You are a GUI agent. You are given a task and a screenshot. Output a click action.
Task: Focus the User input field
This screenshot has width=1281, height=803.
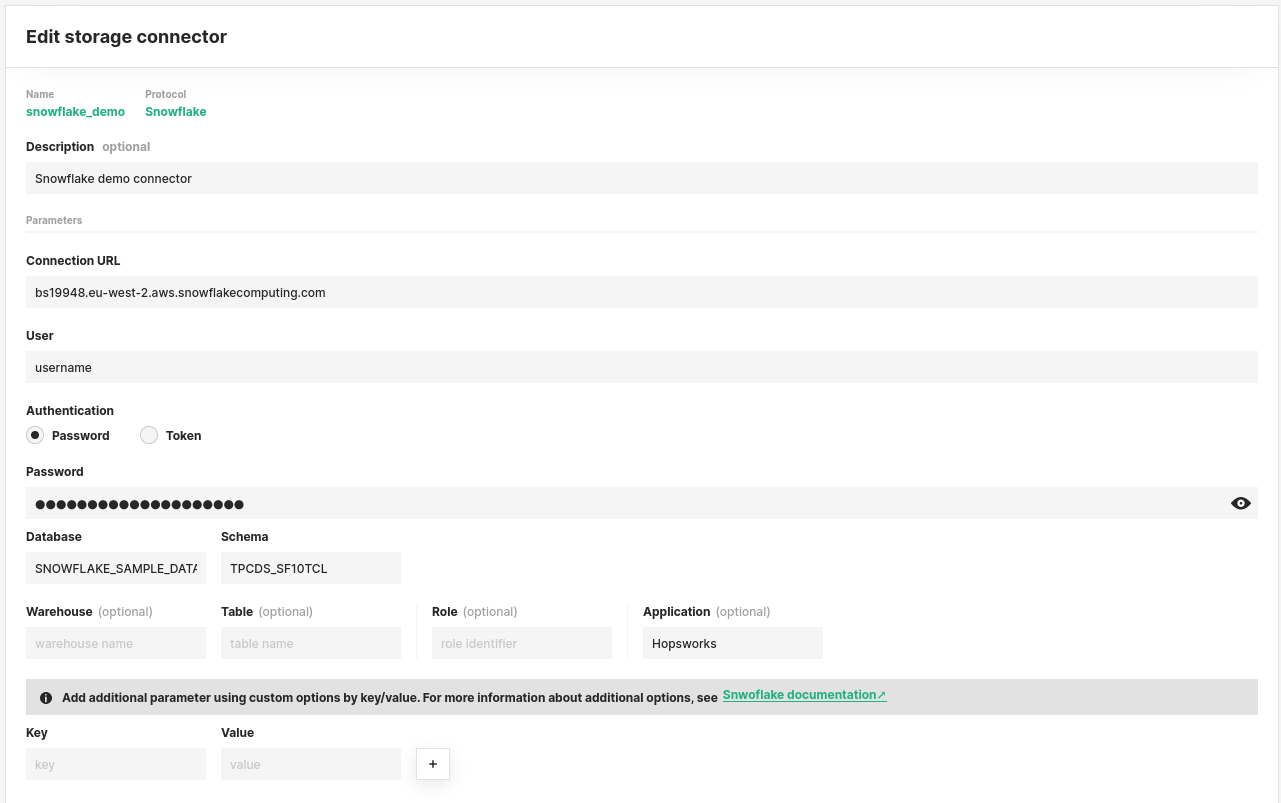[x=640, y=367]
